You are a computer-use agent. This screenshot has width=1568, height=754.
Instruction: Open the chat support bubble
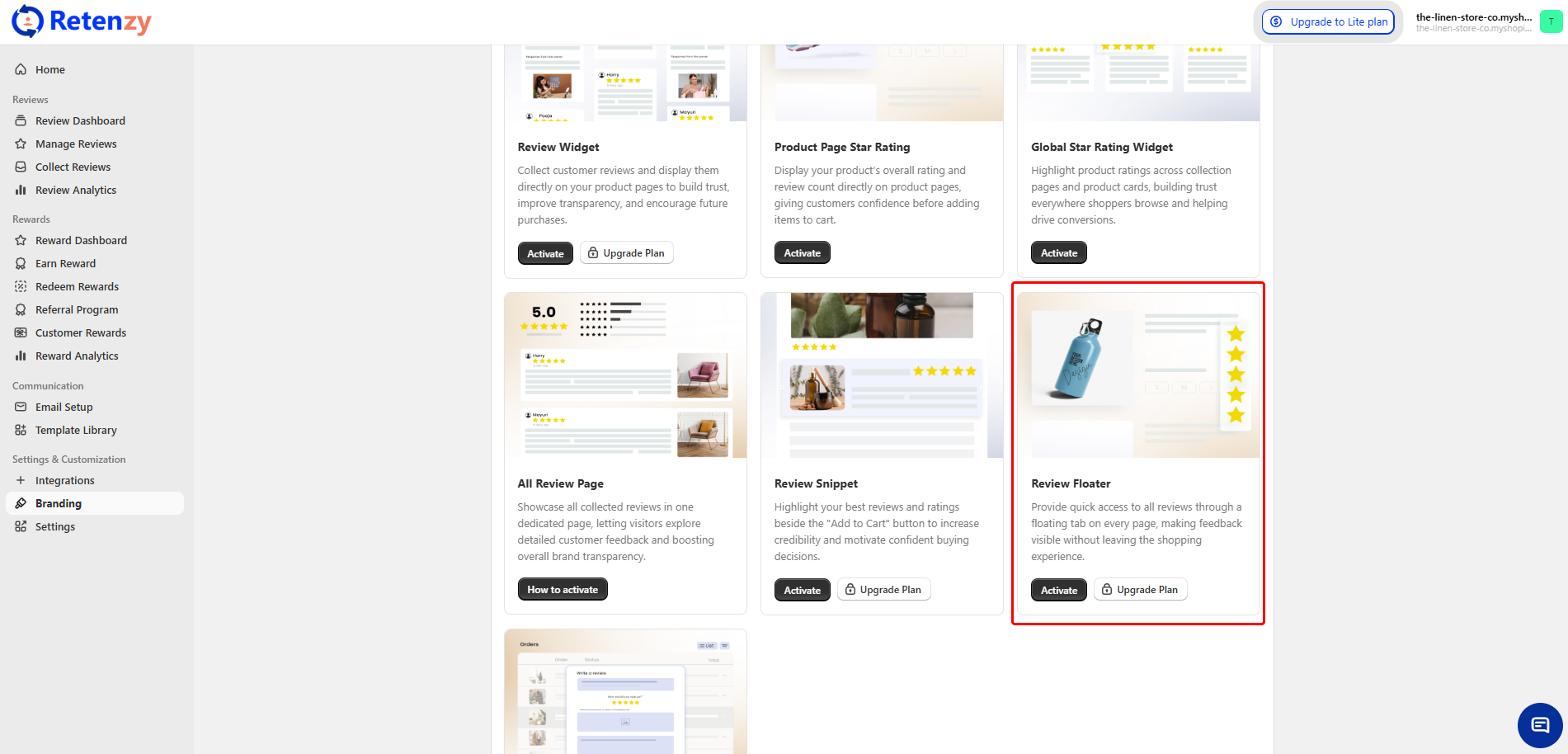click(x=1540, y=725)
